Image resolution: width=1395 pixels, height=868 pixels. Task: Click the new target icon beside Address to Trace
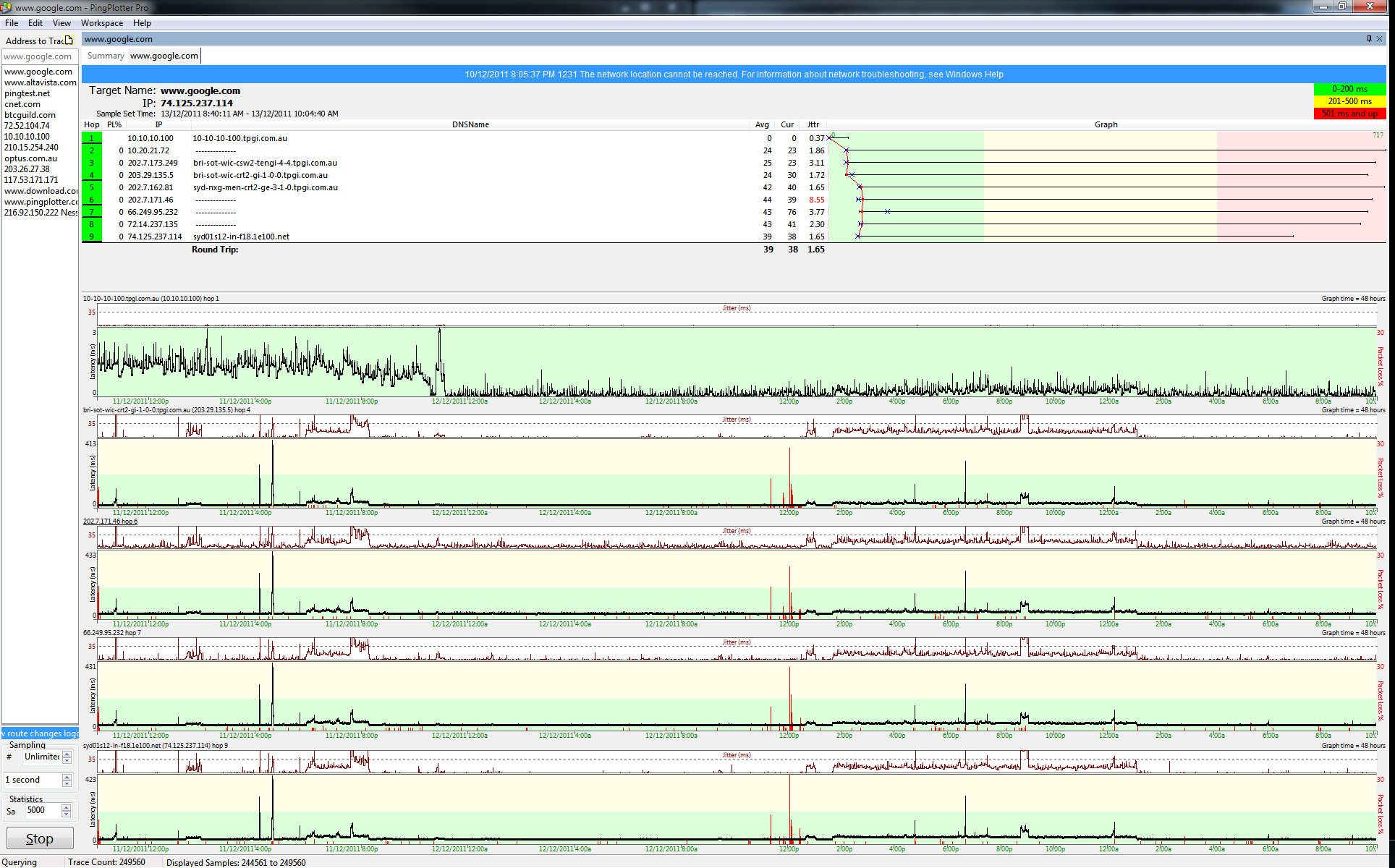tap(69, 40)
